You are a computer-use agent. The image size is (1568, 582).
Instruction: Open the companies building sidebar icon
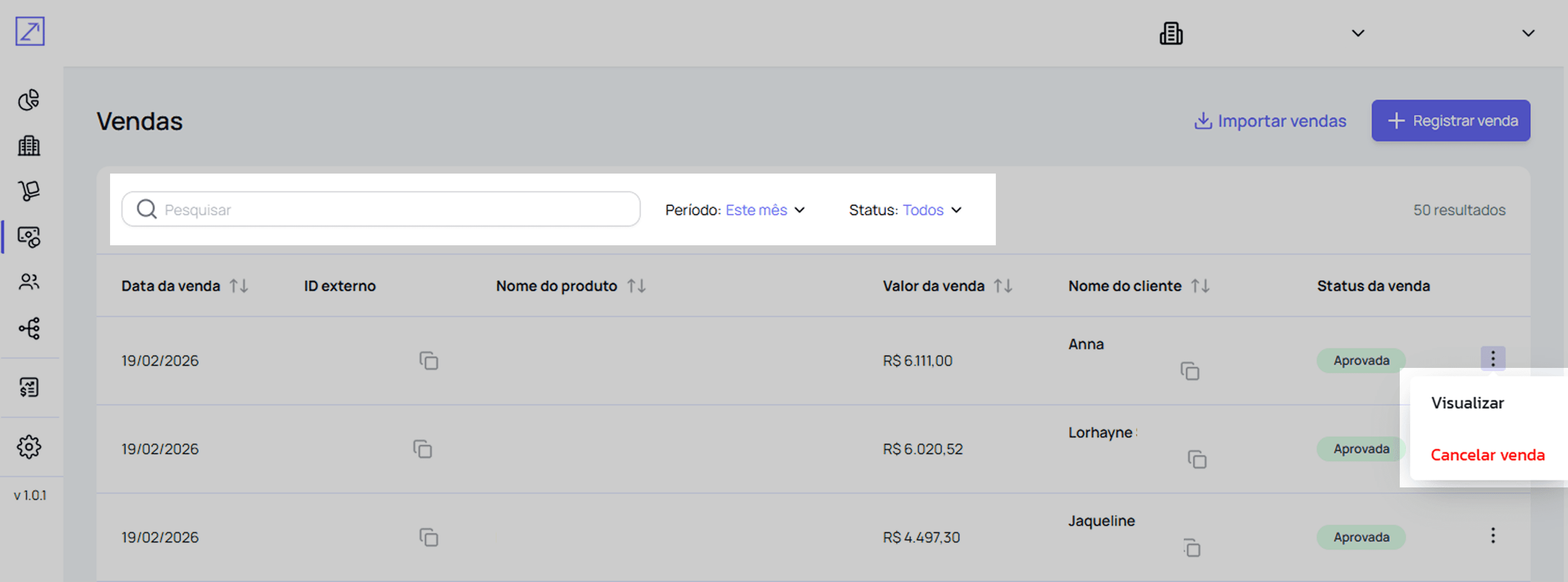(29, 145)
